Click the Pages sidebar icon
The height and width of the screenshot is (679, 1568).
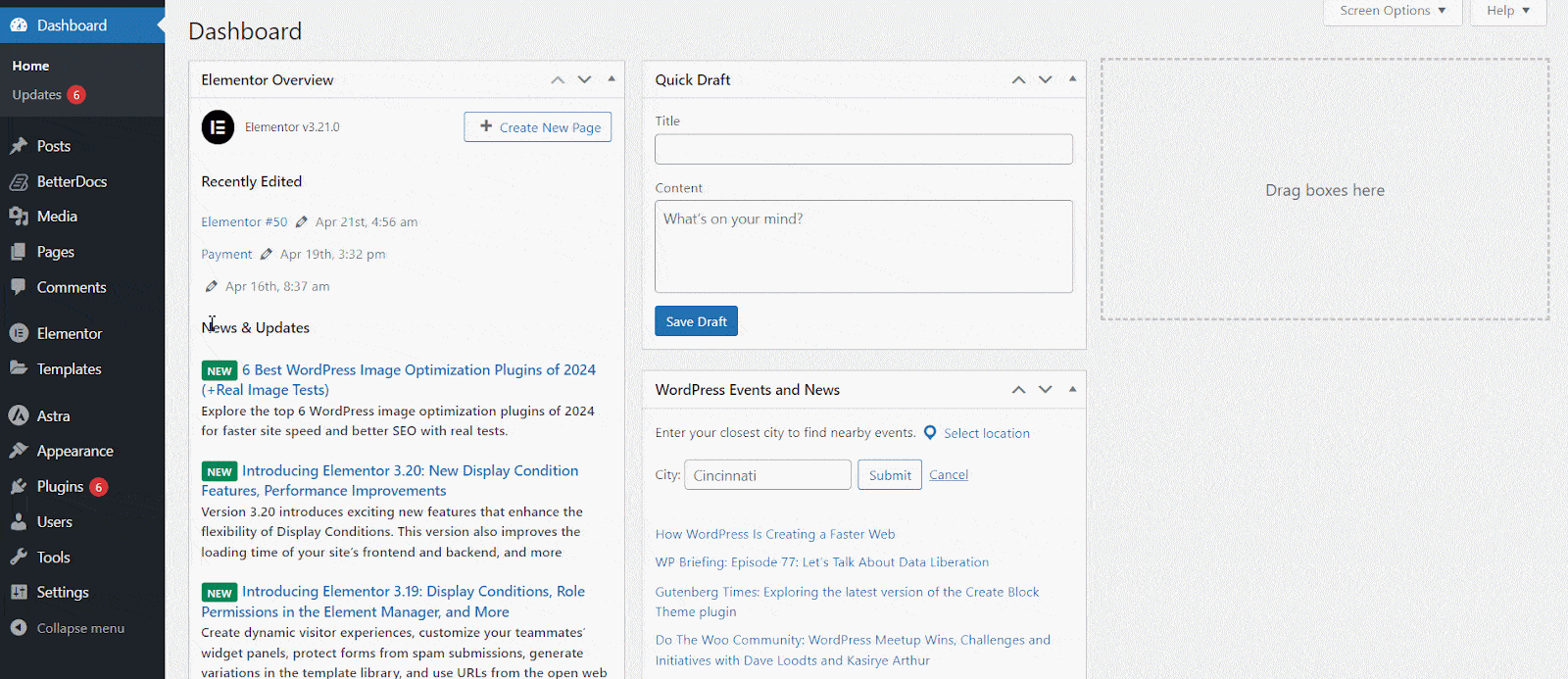click(19, 252)
